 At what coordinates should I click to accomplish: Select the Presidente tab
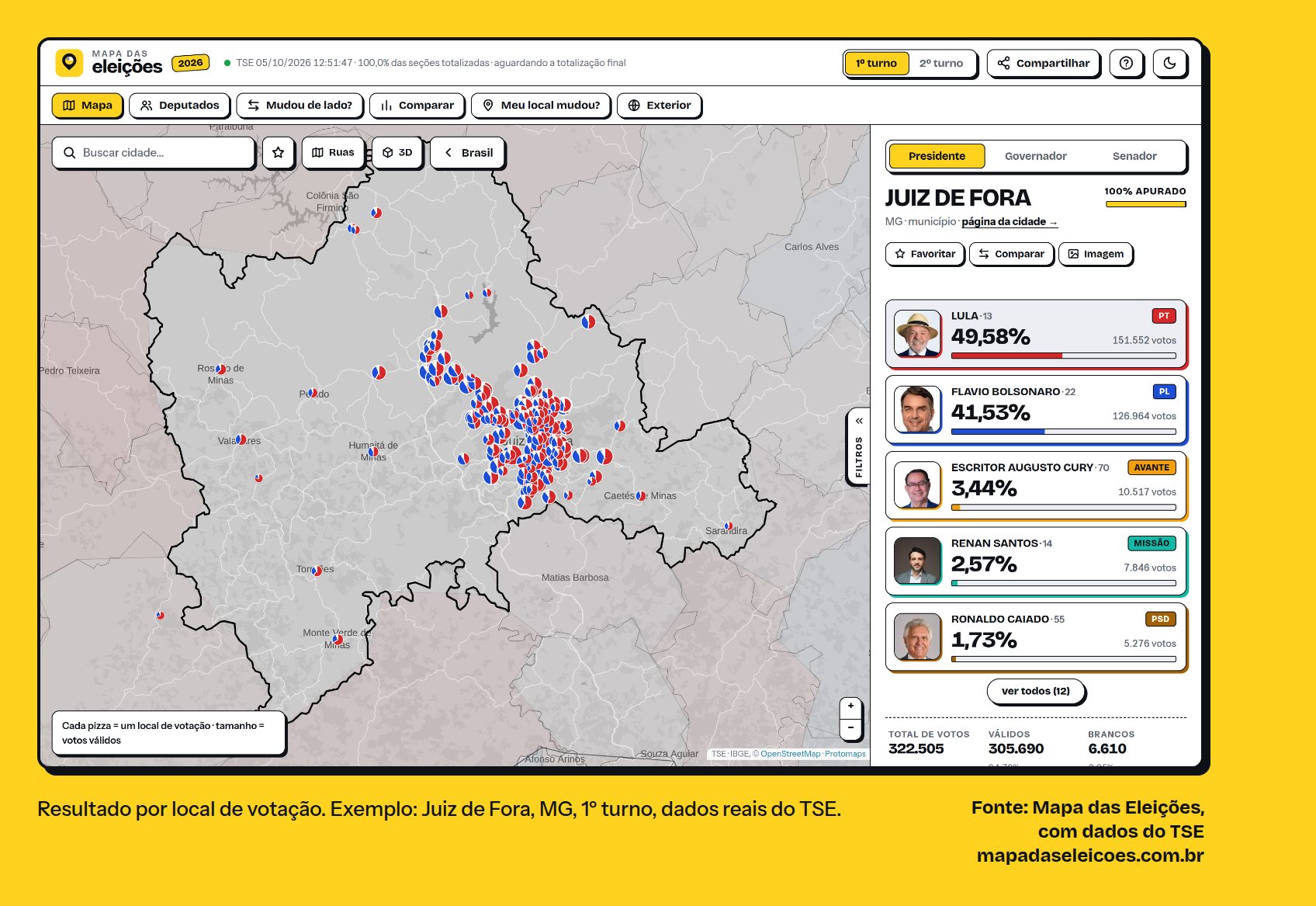[937, 156]
